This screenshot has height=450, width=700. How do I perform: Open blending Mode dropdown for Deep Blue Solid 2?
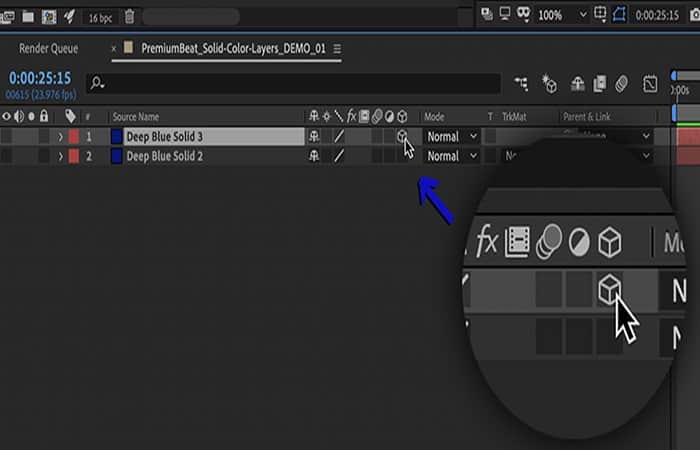452,156
